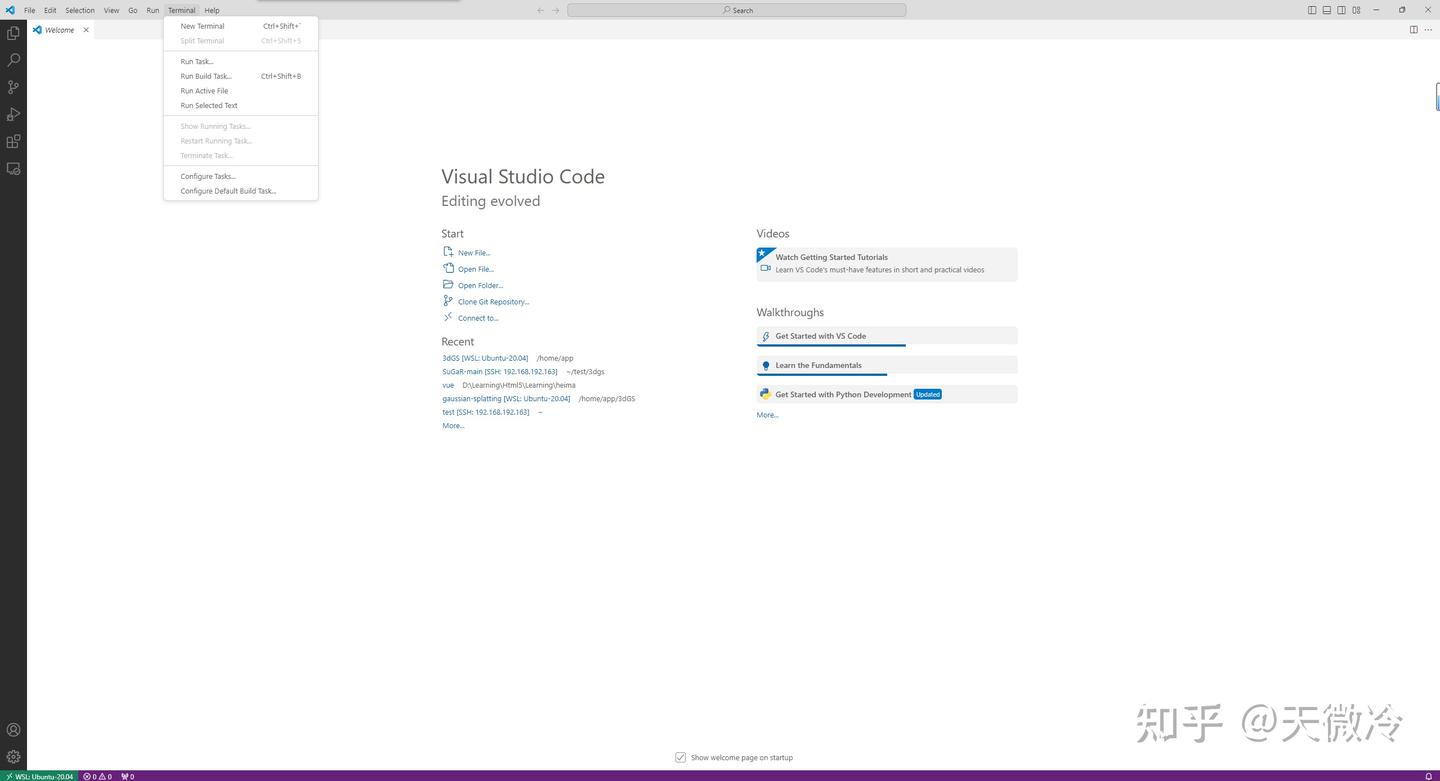This screenshot has width=1440, height=781.
Task: Toggle Show welcome page on startup
Action: 681,757
